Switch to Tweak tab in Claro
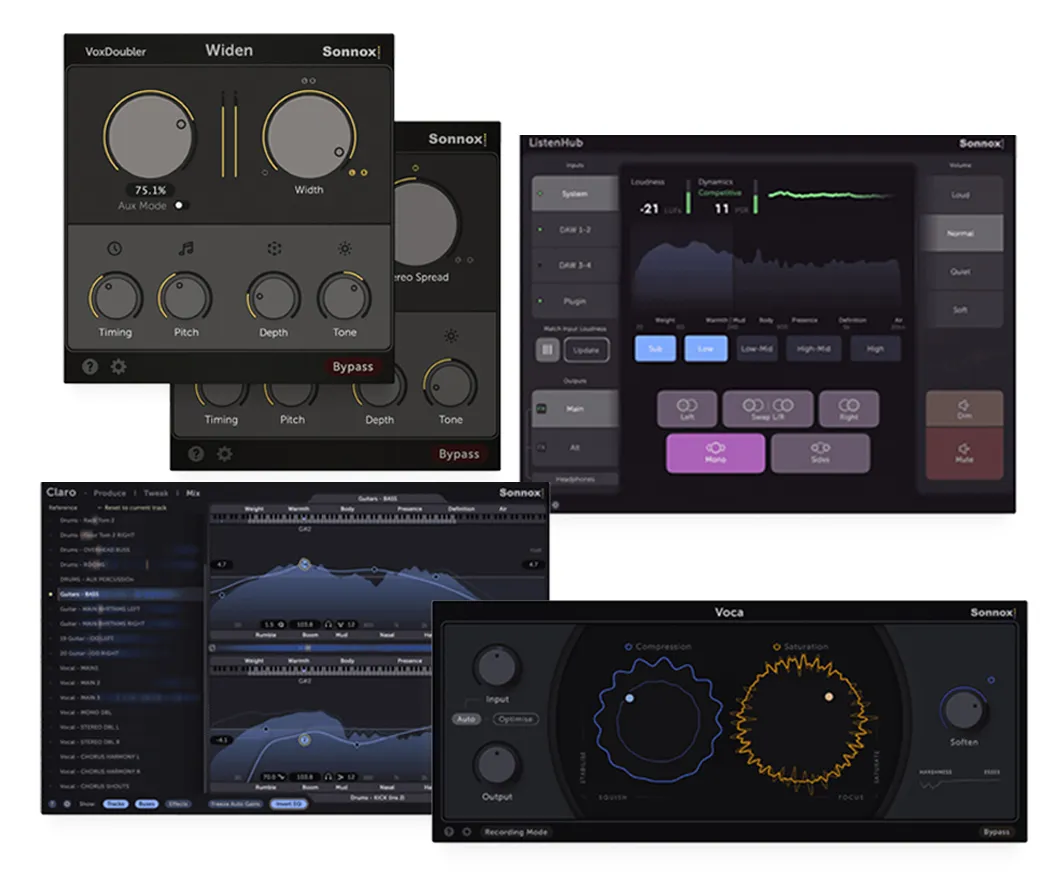The height and width of the screenshot is (893, 1057). [156, 493]
